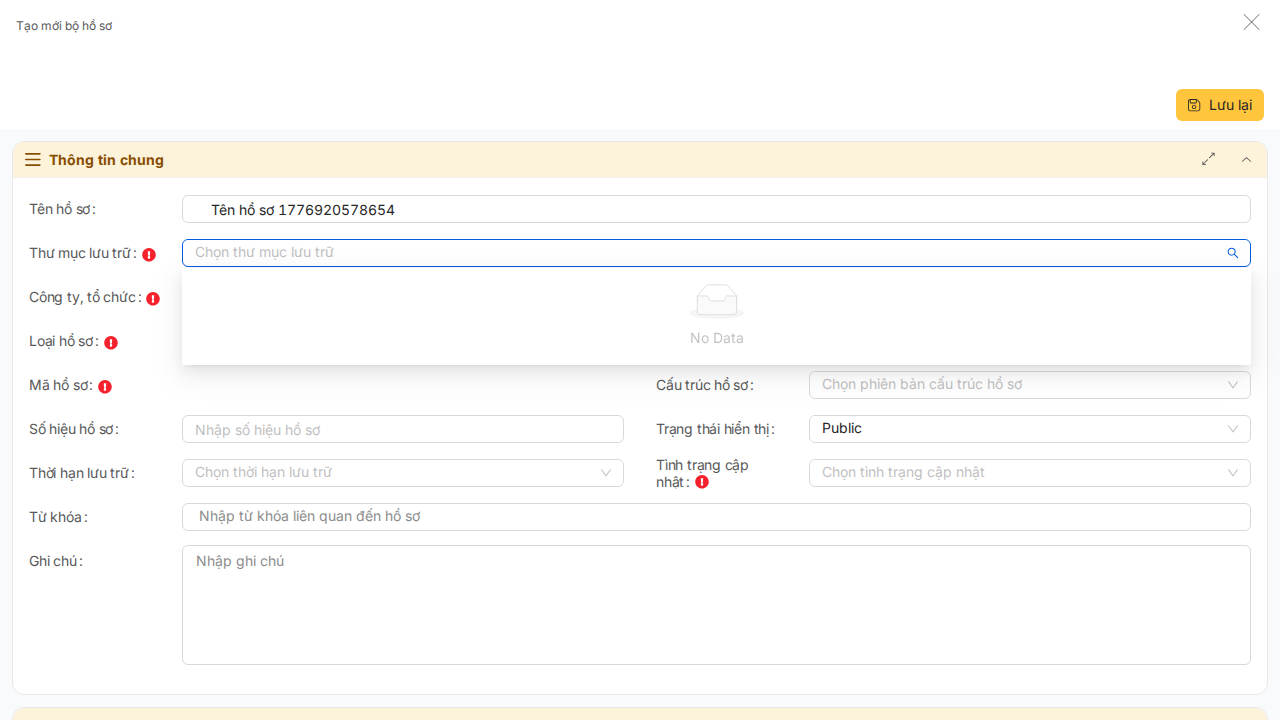The width and height of the screenshot is (1280, 720).
Task: Close the Tạo mới bộ hồ sơ dialog
Action: [1251, 22]
